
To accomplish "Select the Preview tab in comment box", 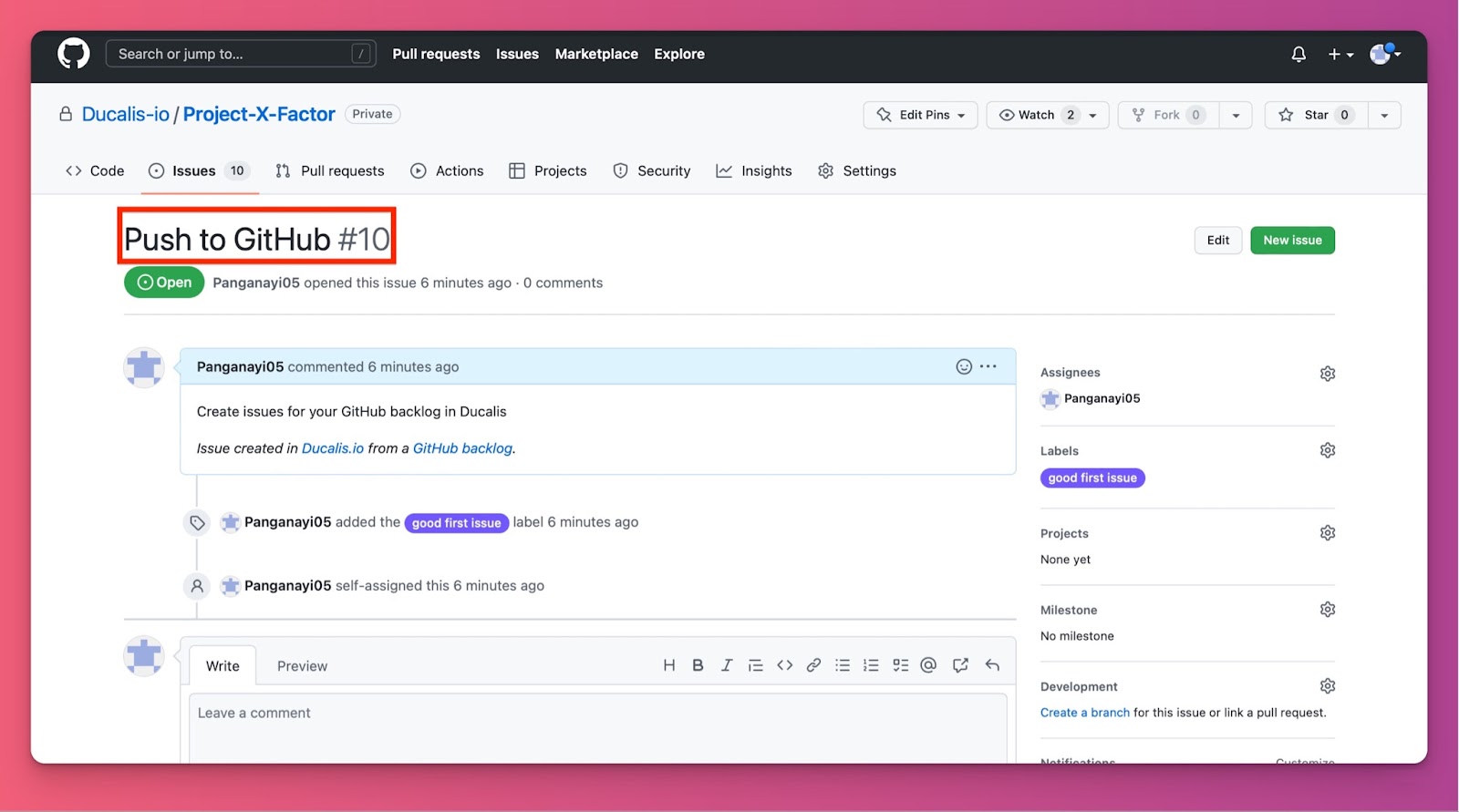I will [302, 666].
